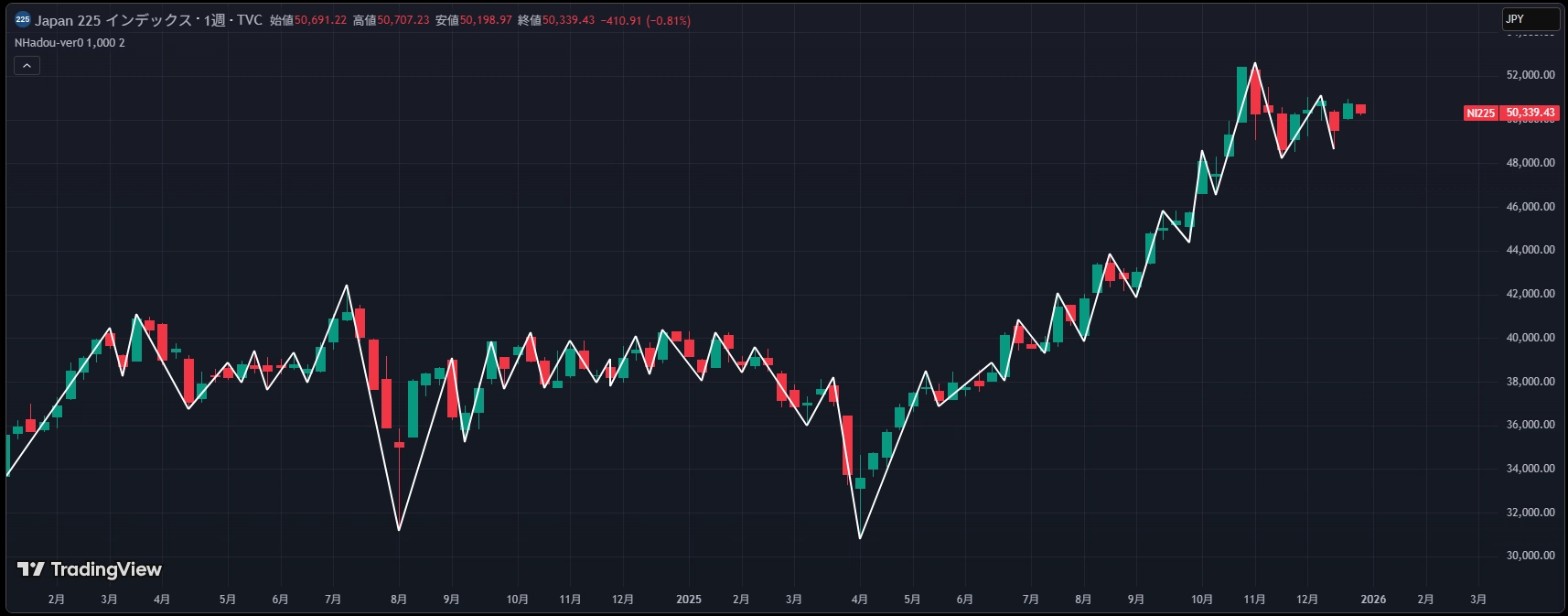The width and height of the screenshot is (1568, 616).
Task: Click the tall green candle at the chart peak
Action: tap(1242, 94)
